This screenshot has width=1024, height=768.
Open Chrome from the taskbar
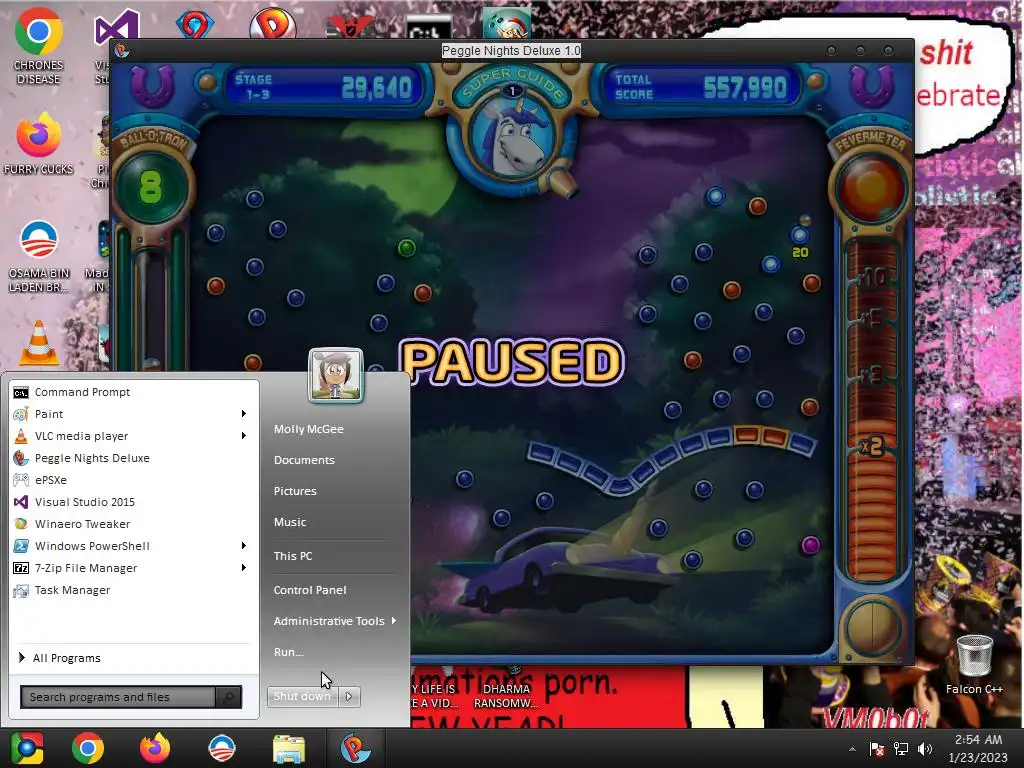pyautogui.click(x=88, y=748)
